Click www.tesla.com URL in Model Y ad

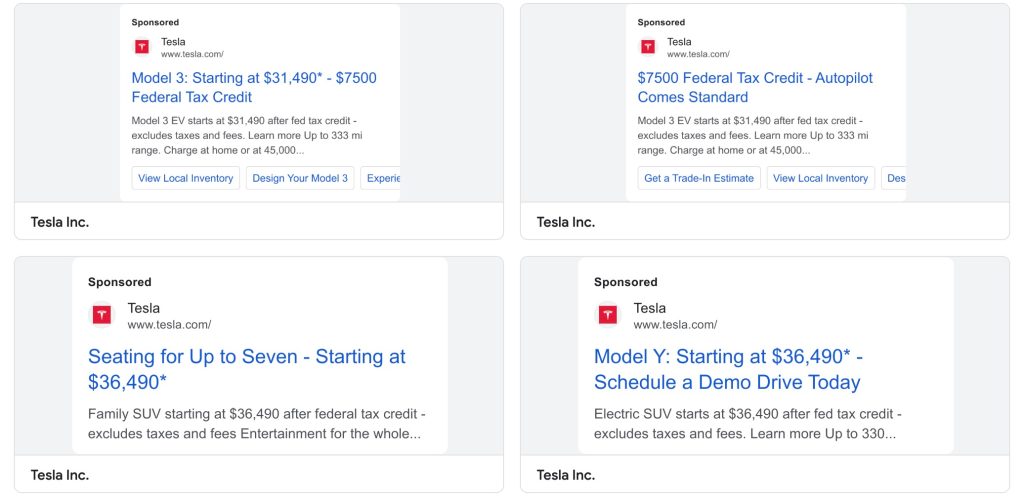point(675,325)
